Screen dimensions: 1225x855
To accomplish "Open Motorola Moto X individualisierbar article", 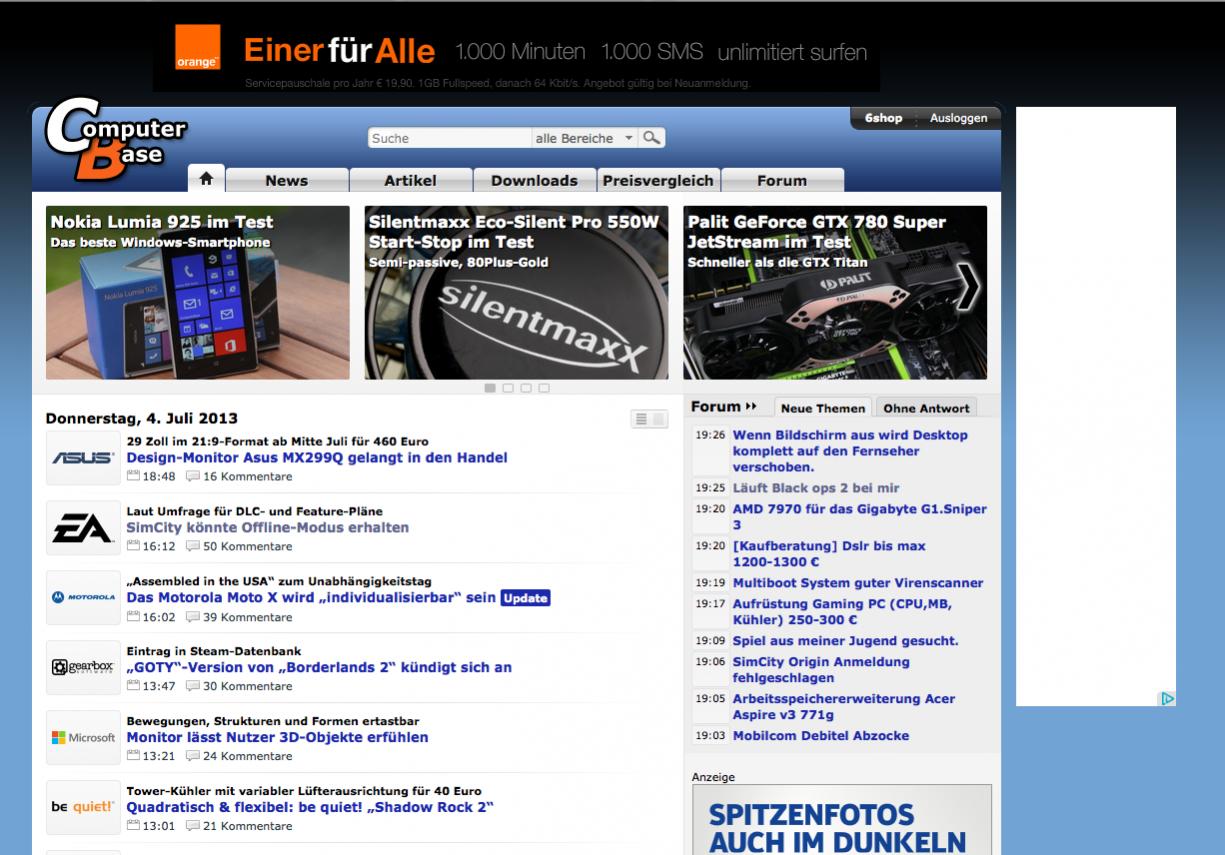I will pos(311,598).
